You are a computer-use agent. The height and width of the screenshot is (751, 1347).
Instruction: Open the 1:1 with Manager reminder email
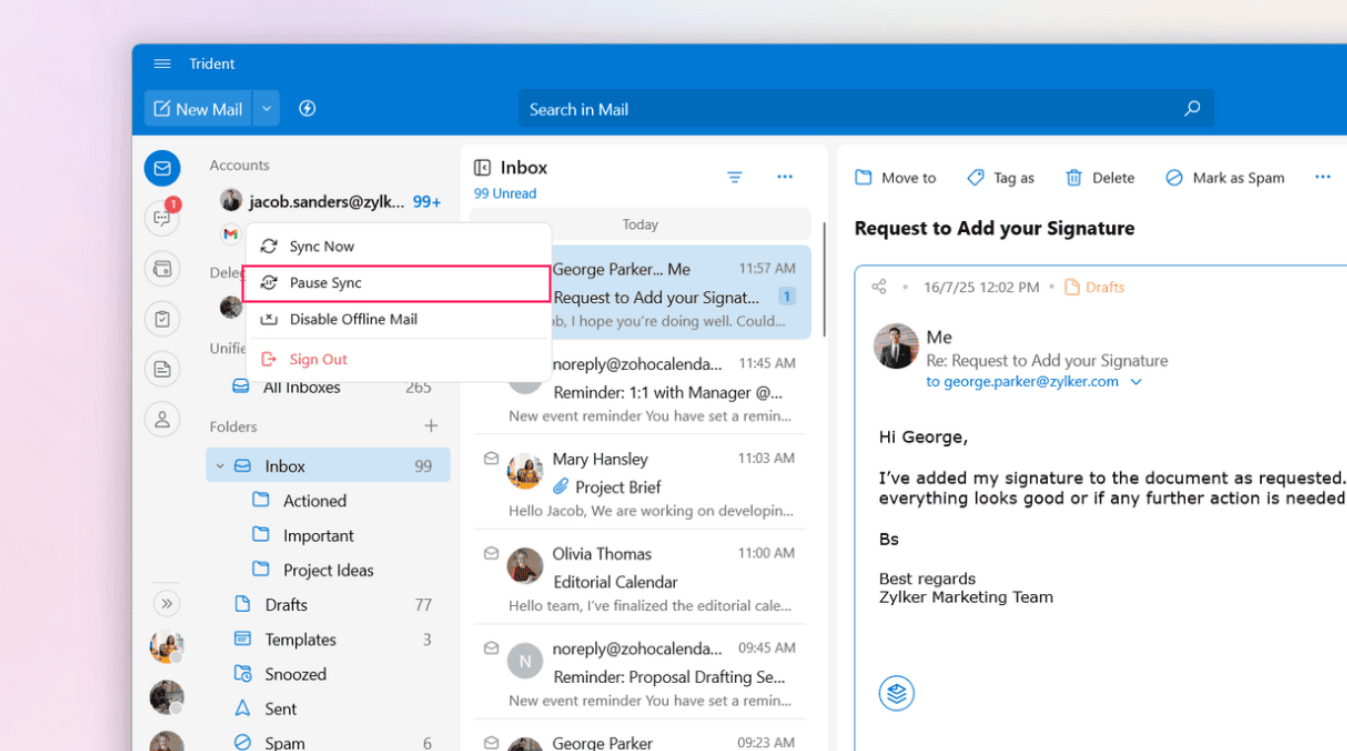click(640, 389)
